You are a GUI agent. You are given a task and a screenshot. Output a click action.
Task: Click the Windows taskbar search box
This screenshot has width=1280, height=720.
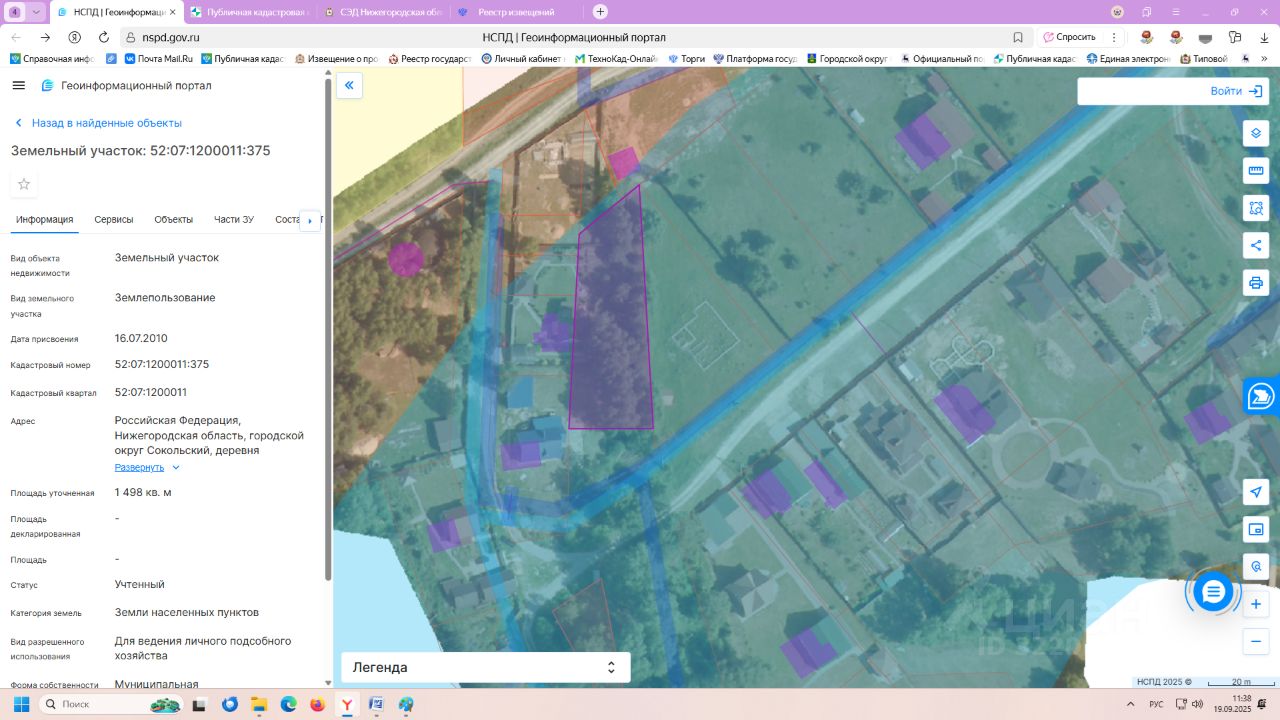(112, 704)
